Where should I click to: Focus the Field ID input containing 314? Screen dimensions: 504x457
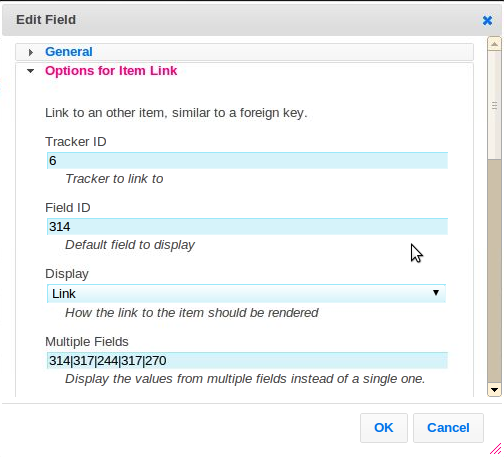(247, 227)
